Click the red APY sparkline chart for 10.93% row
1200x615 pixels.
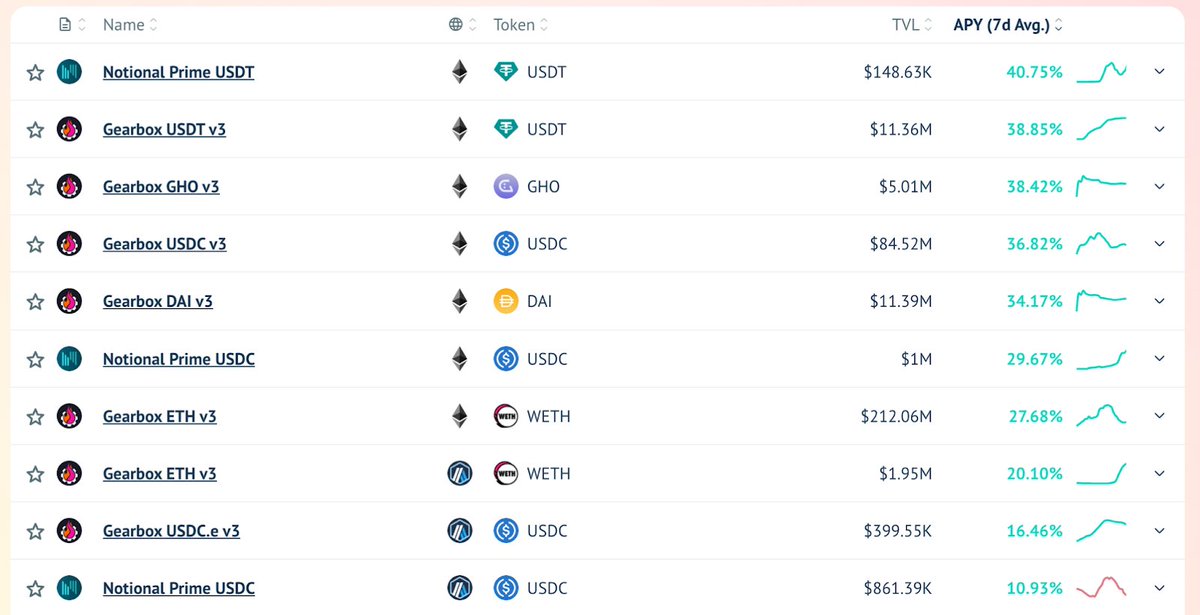[1102, 587]
